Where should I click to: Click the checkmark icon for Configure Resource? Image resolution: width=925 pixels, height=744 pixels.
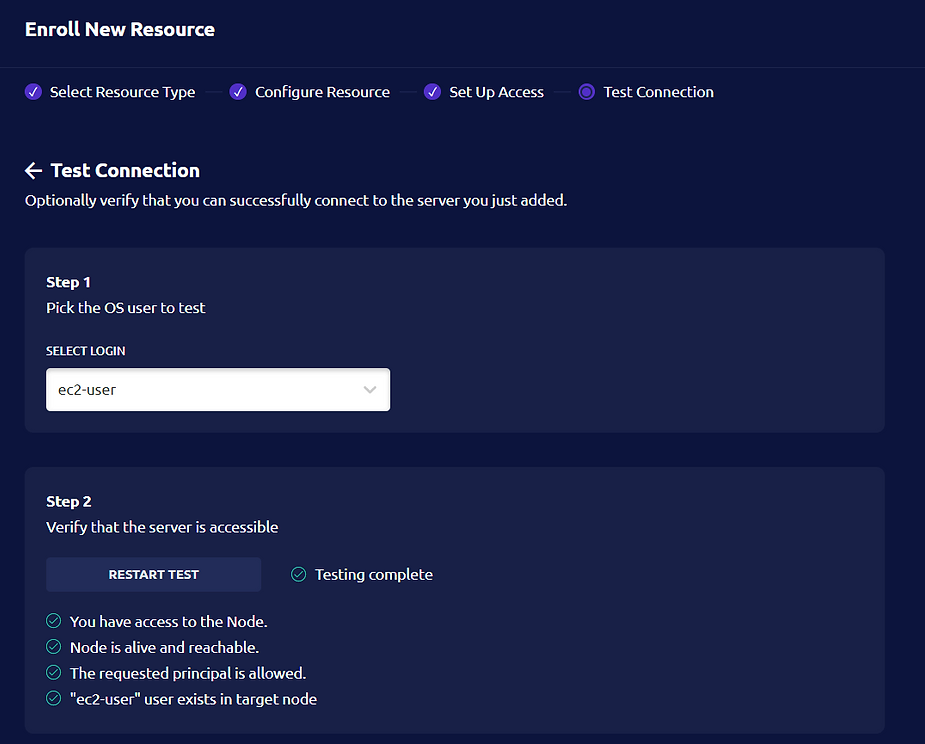[238, 92]
